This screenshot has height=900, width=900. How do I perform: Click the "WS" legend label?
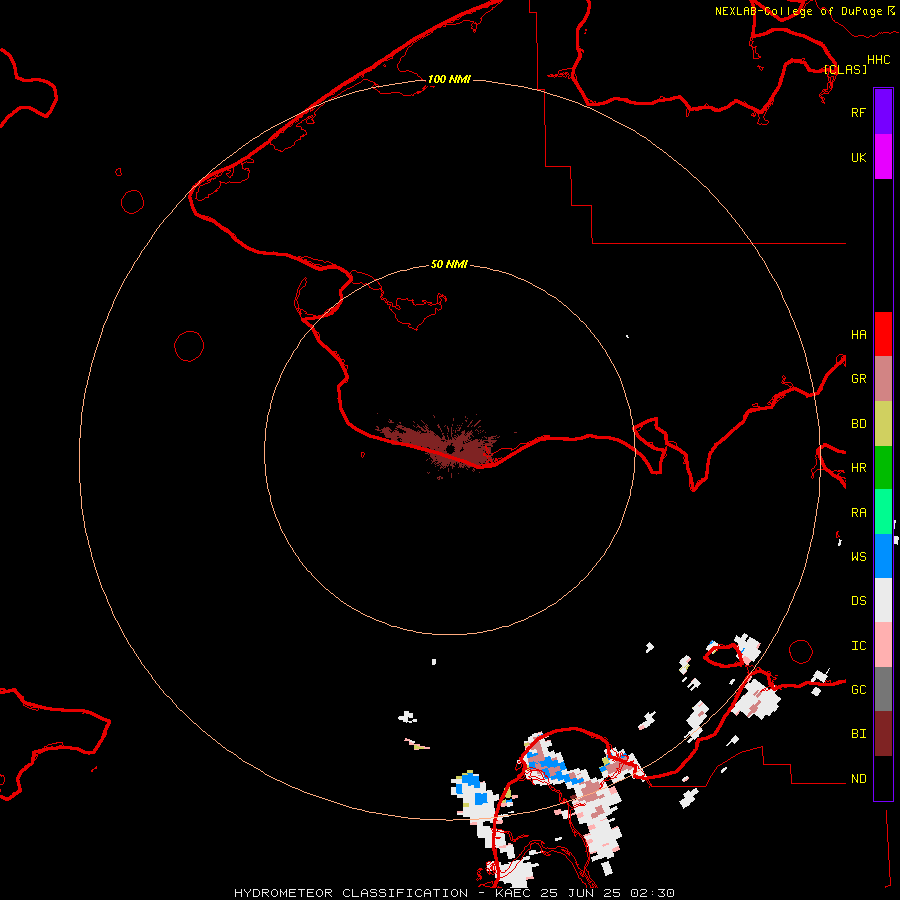click(859, 557)
